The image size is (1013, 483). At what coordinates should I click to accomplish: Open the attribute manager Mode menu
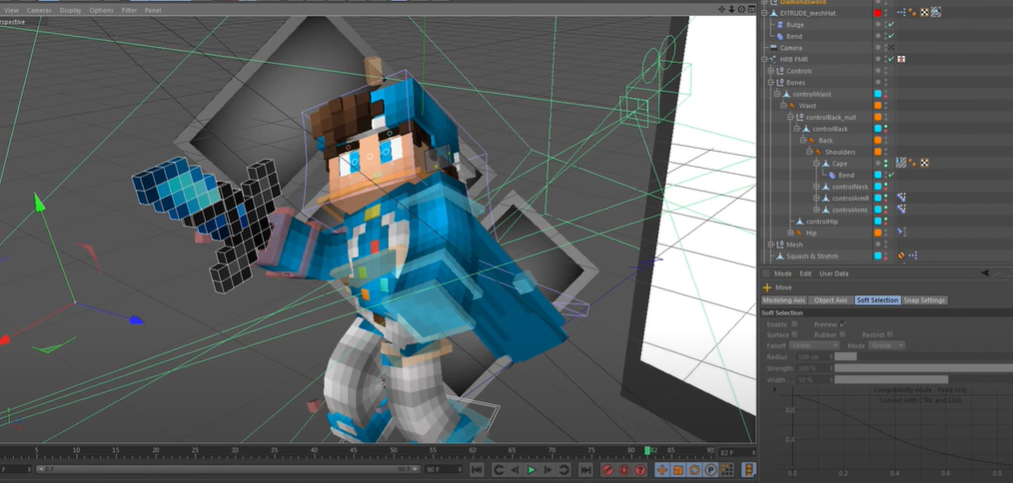tap(782, 274)
